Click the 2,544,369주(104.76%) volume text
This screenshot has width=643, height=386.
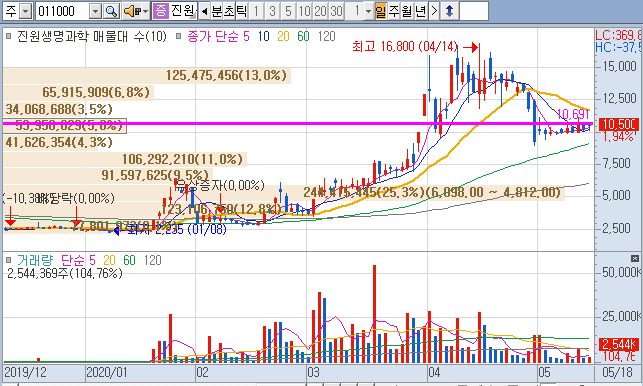coord(65,273)
